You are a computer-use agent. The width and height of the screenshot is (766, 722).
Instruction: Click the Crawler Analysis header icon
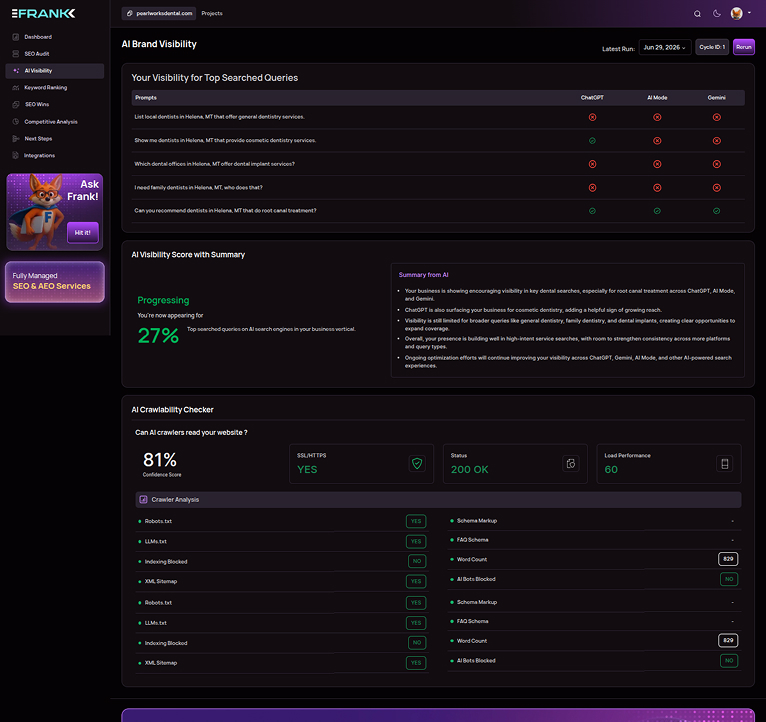[143, 500]
